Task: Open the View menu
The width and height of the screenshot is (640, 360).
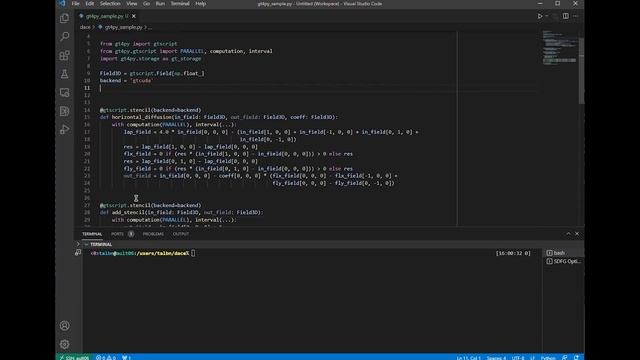Action: click(131, 4)
